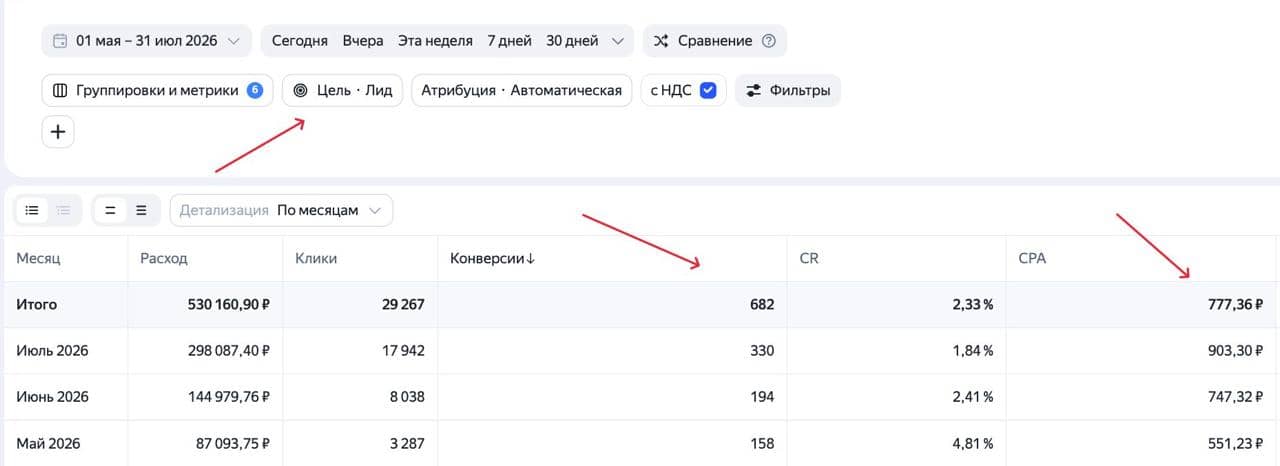Select the Вчера period preset
The height and width of the screenshot is (466, 1280).
(363, 41)
